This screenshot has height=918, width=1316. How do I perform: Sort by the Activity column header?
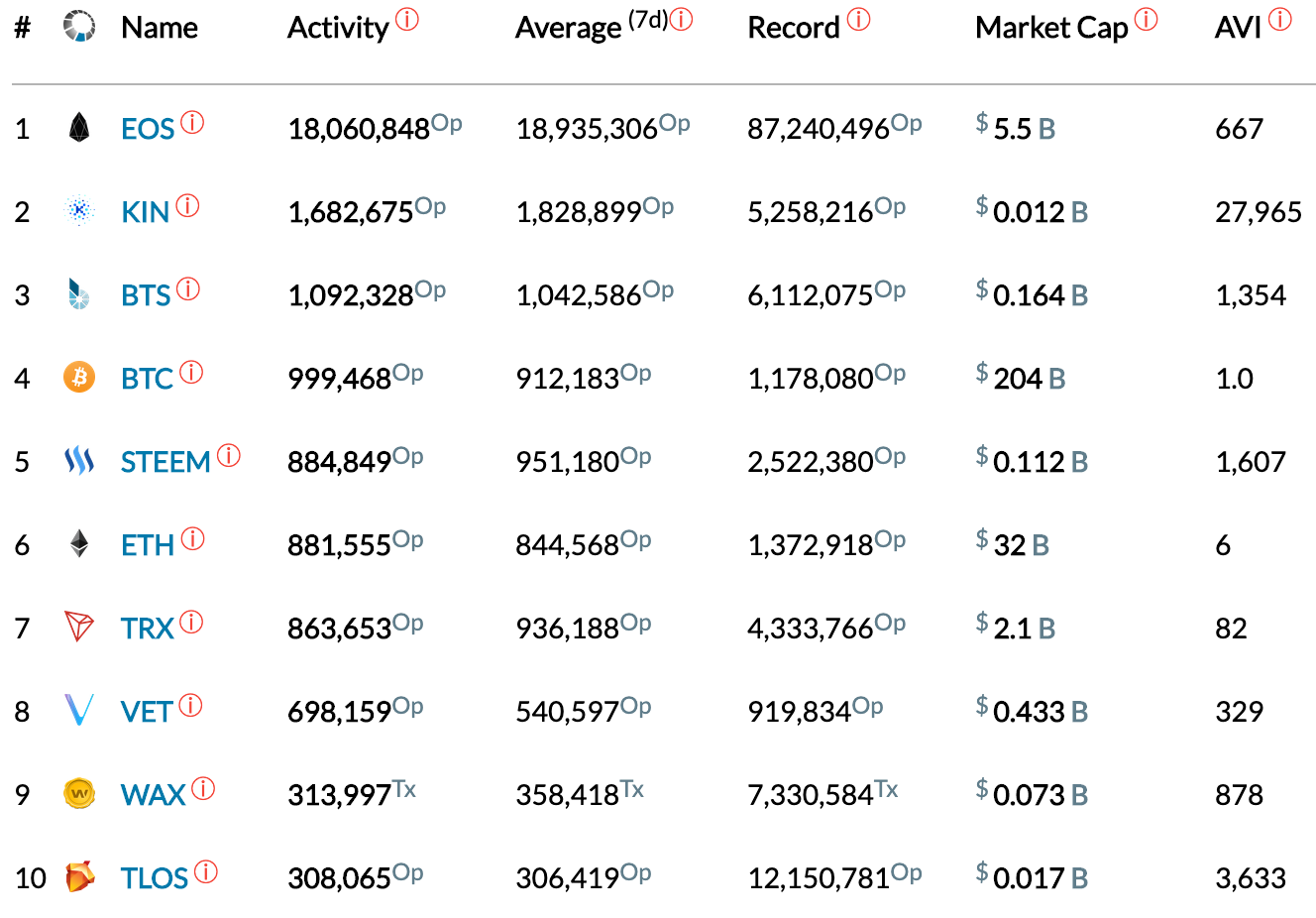coord(338,28)
